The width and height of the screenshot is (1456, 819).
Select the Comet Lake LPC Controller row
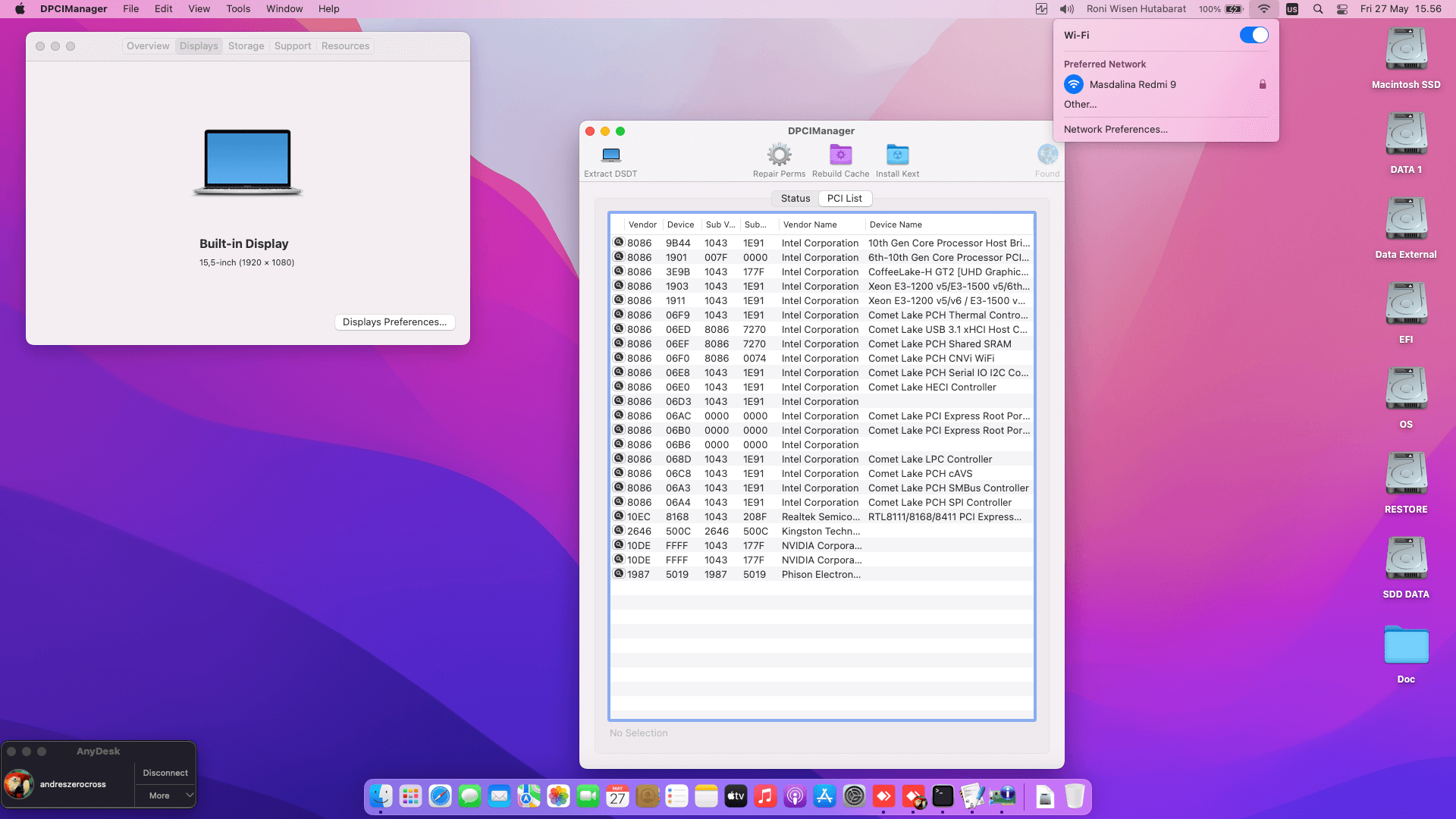pyautogui.click(x=822, y=459)
